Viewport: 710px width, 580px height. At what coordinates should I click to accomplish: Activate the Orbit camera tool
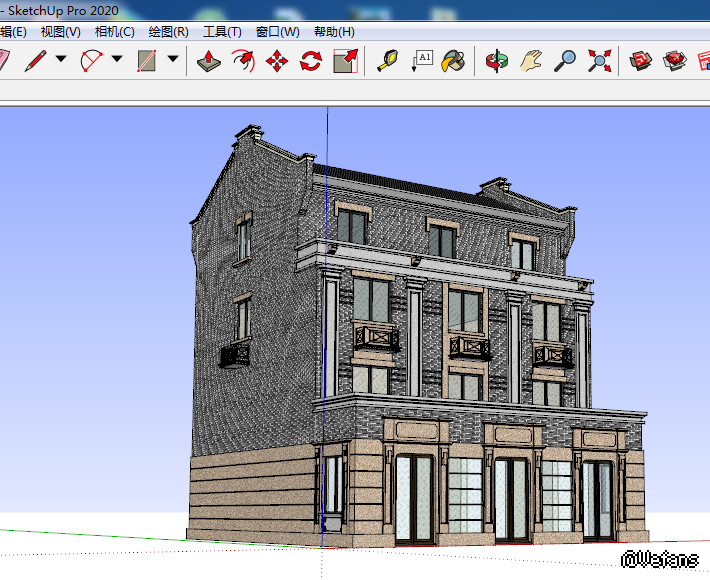click(x=496, y=61)
